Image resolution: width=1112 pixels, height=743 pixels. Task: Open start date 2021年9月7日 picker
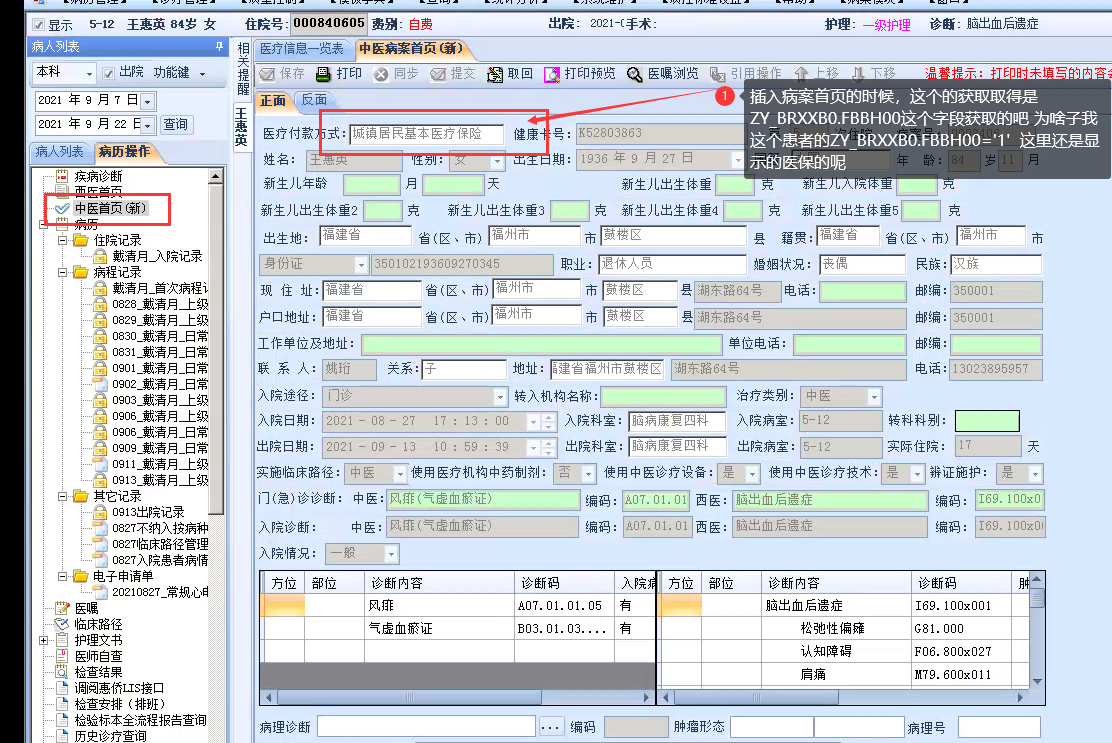148,101
